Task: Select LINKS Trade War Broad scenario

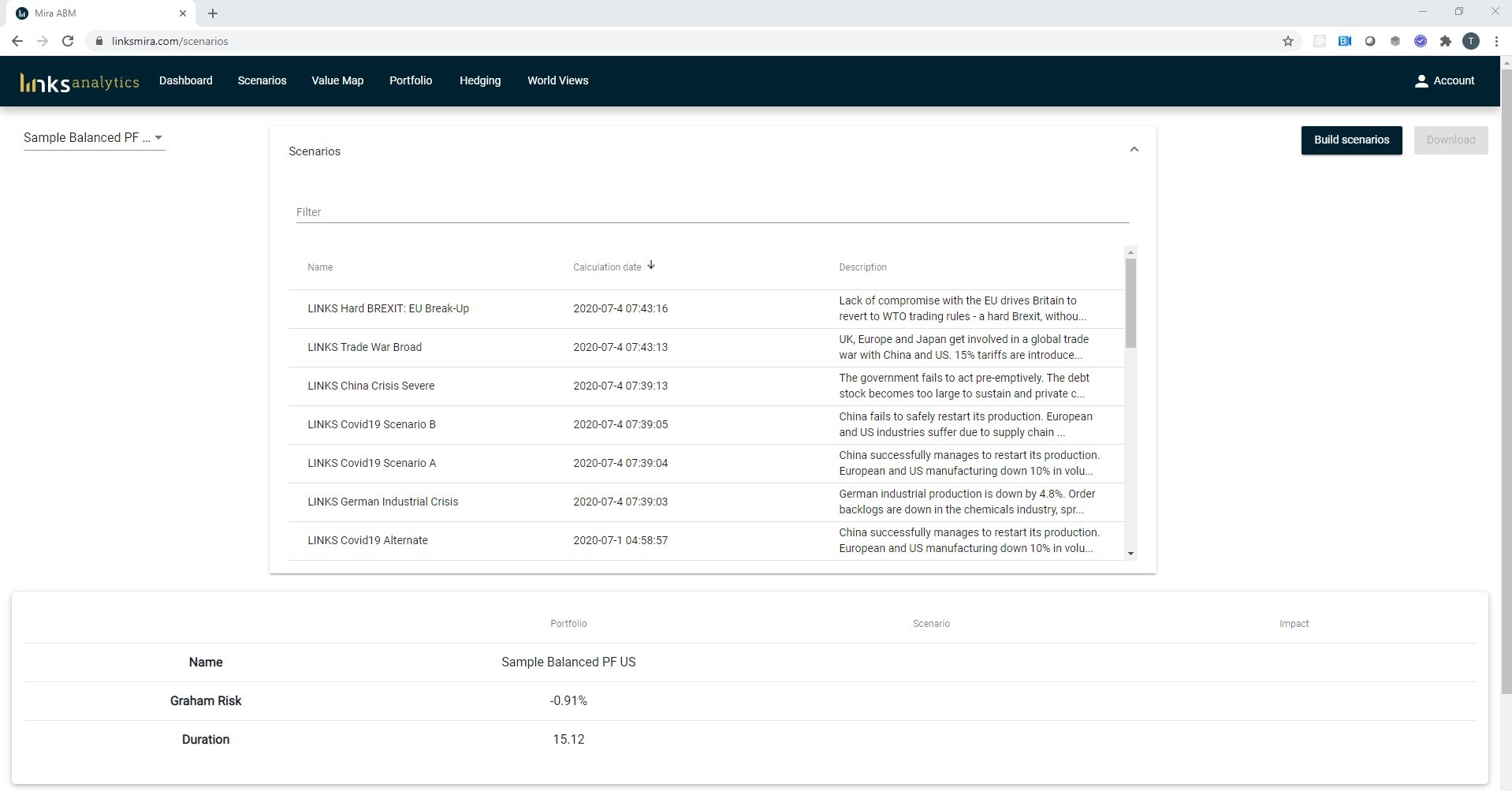Action: tap(364, 347)
